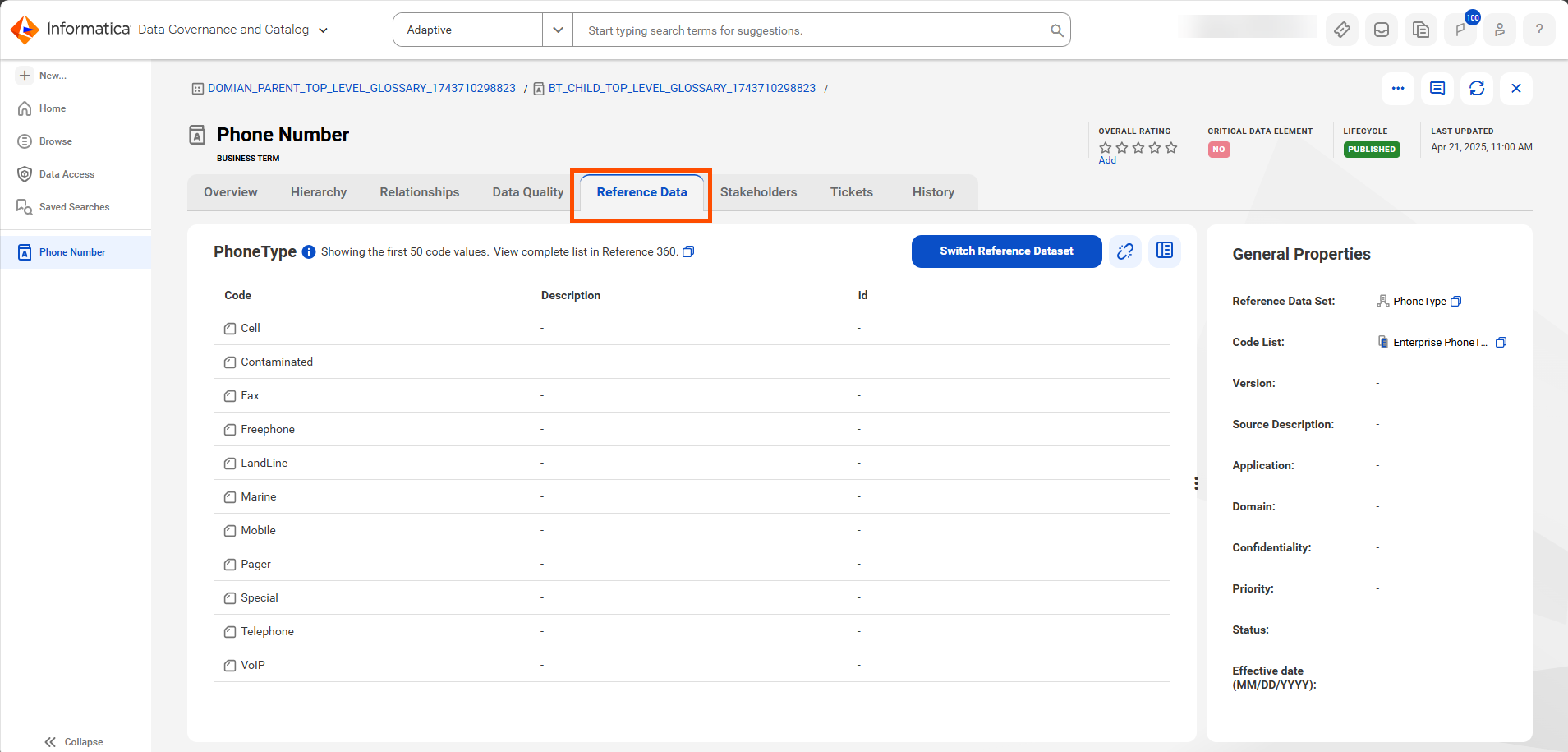Open Reference 360 external link icon
Screen dimensions: 1568x752
click(x=688, y=251)
